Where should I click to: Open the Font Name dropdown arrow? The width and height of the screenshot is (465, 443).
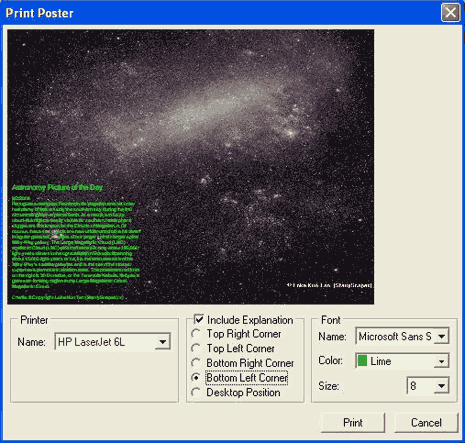tap(441, 336)
